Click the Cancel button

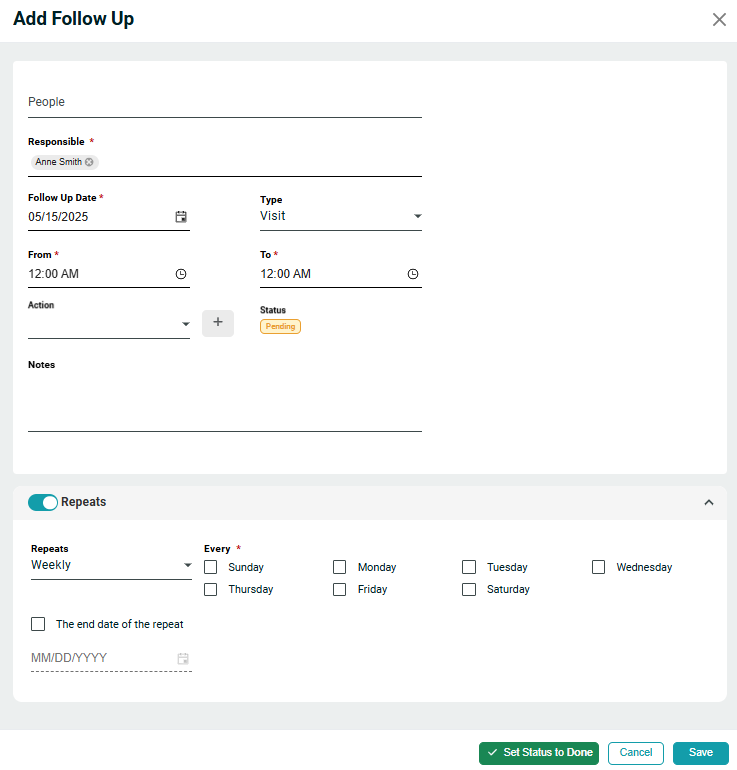tap(636, 753)
